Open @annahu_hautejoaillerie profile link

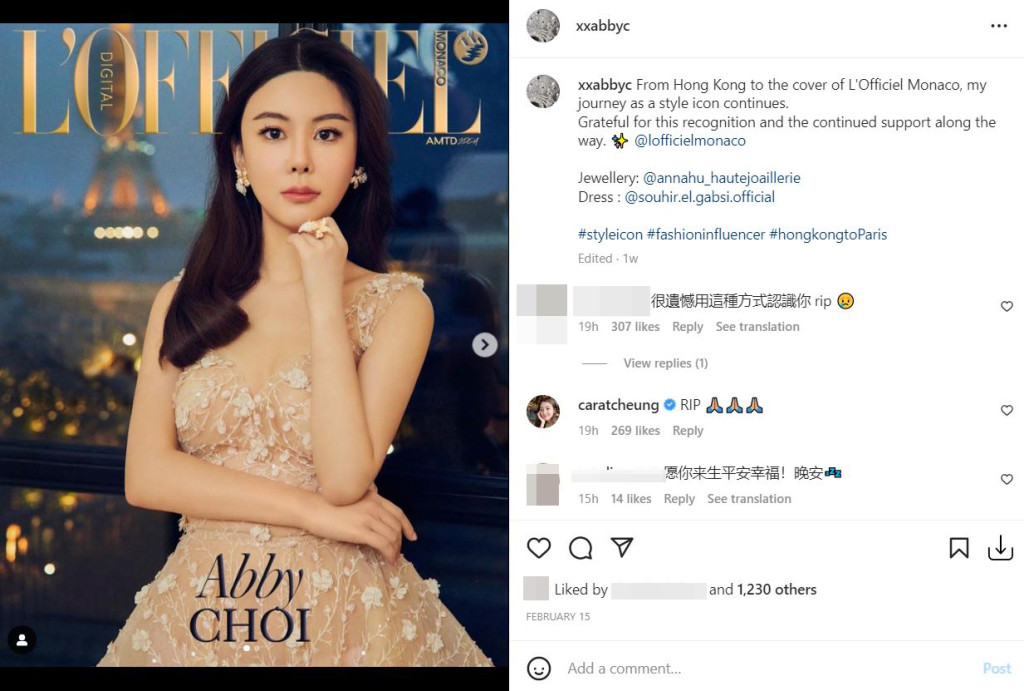pos(722,178)
